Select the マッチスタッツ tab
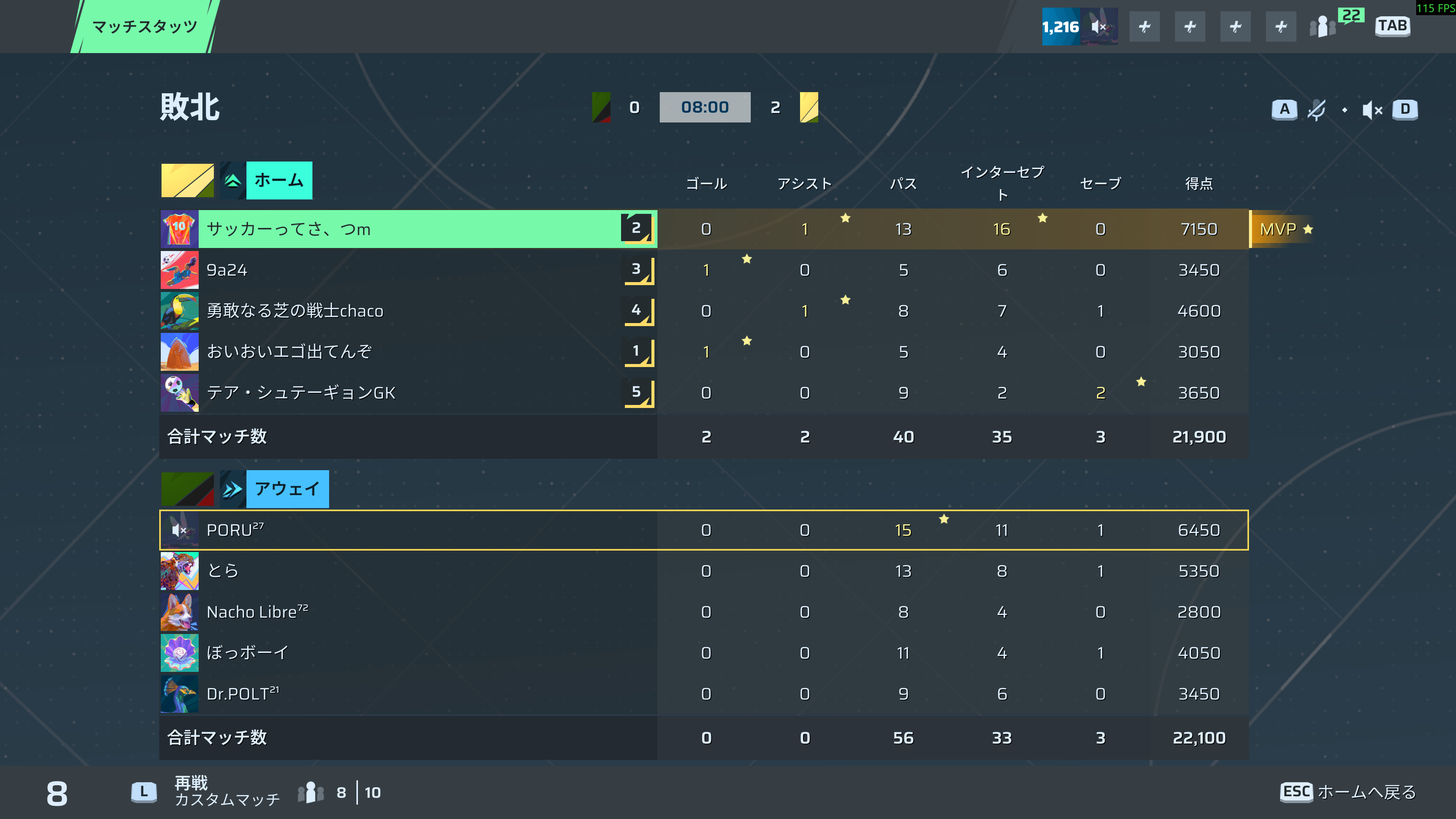The image size is (1456, 819). [x=145, y=27]
